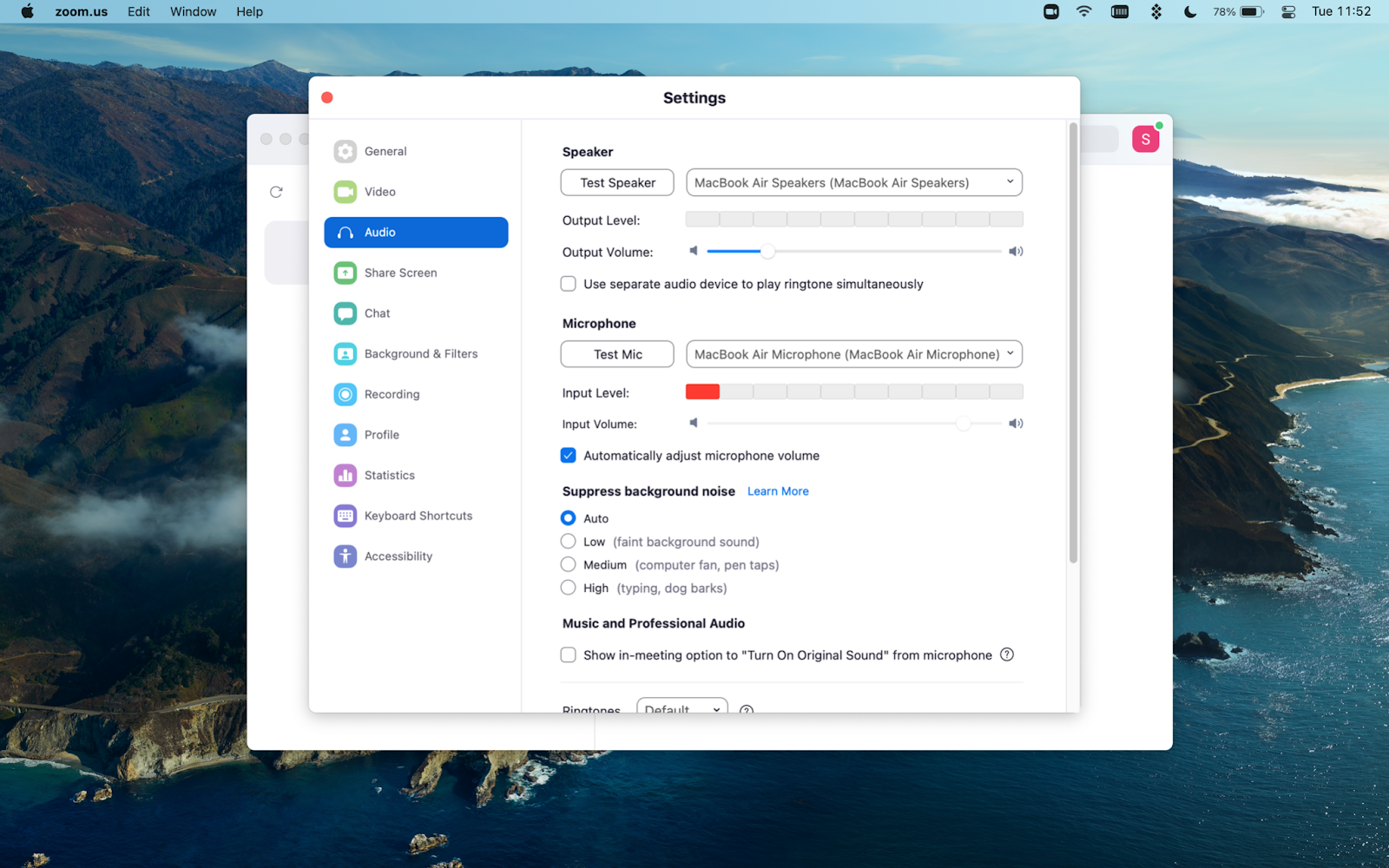Open the Learn More link
This screenshot has width=1389, height=868.
(778, 491)
